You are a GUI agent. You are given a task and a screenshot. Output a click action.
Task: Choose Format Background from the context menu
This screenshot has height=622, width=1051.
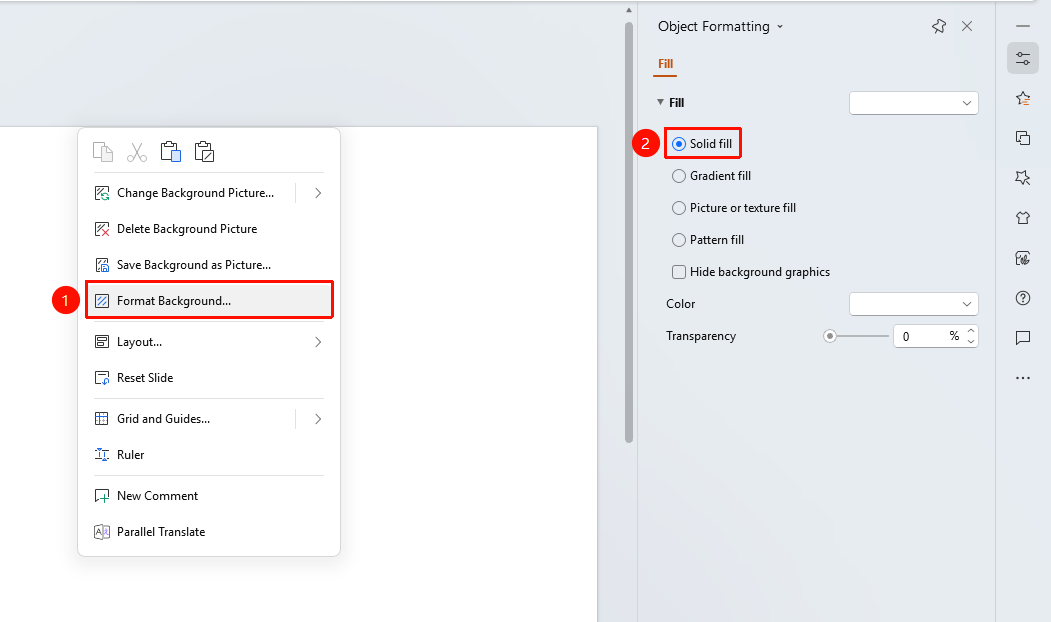(x=209, y=301)
